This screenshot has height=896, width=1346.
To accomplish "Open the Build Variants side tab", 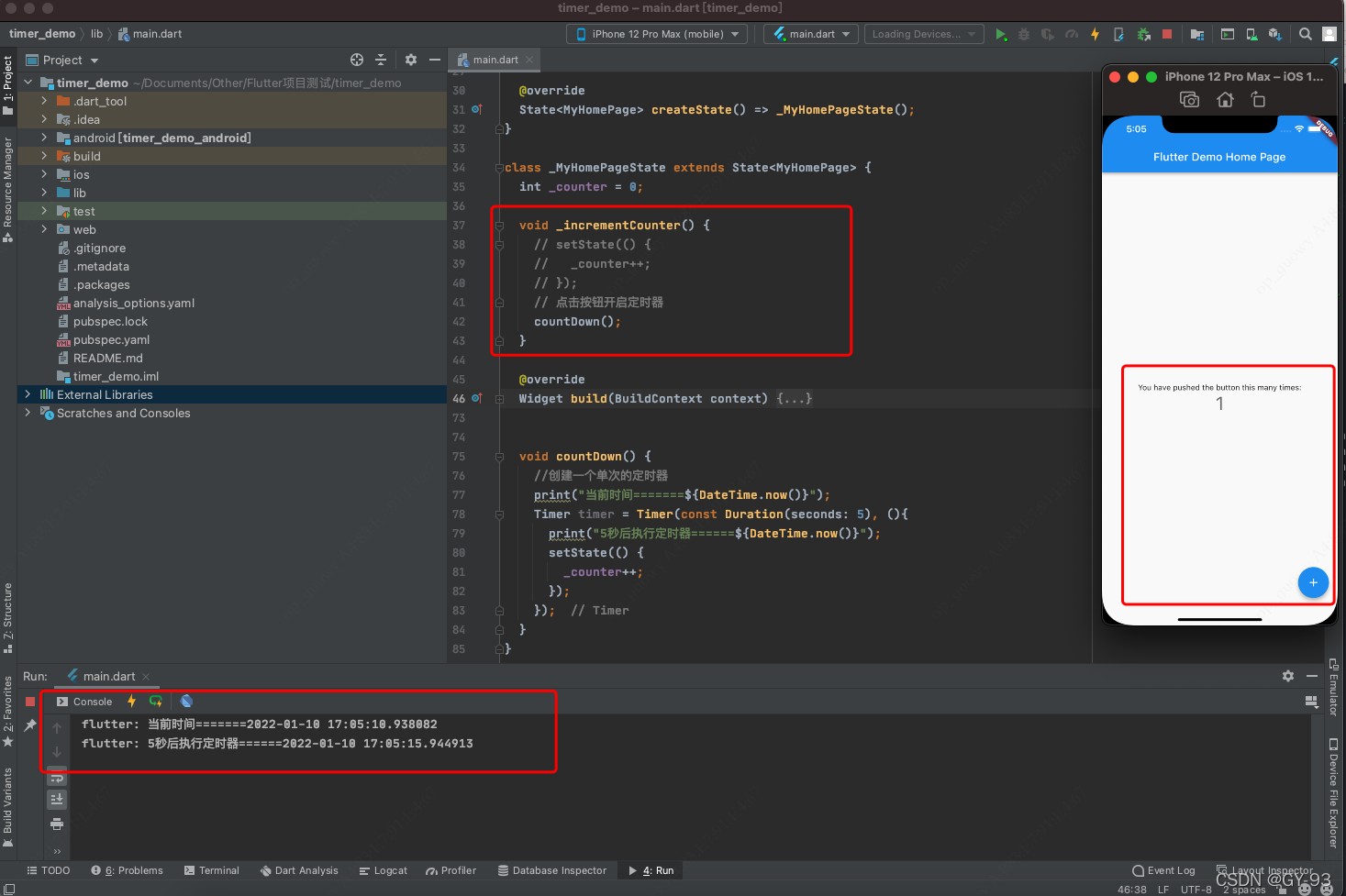I will (x=7, y=807).
